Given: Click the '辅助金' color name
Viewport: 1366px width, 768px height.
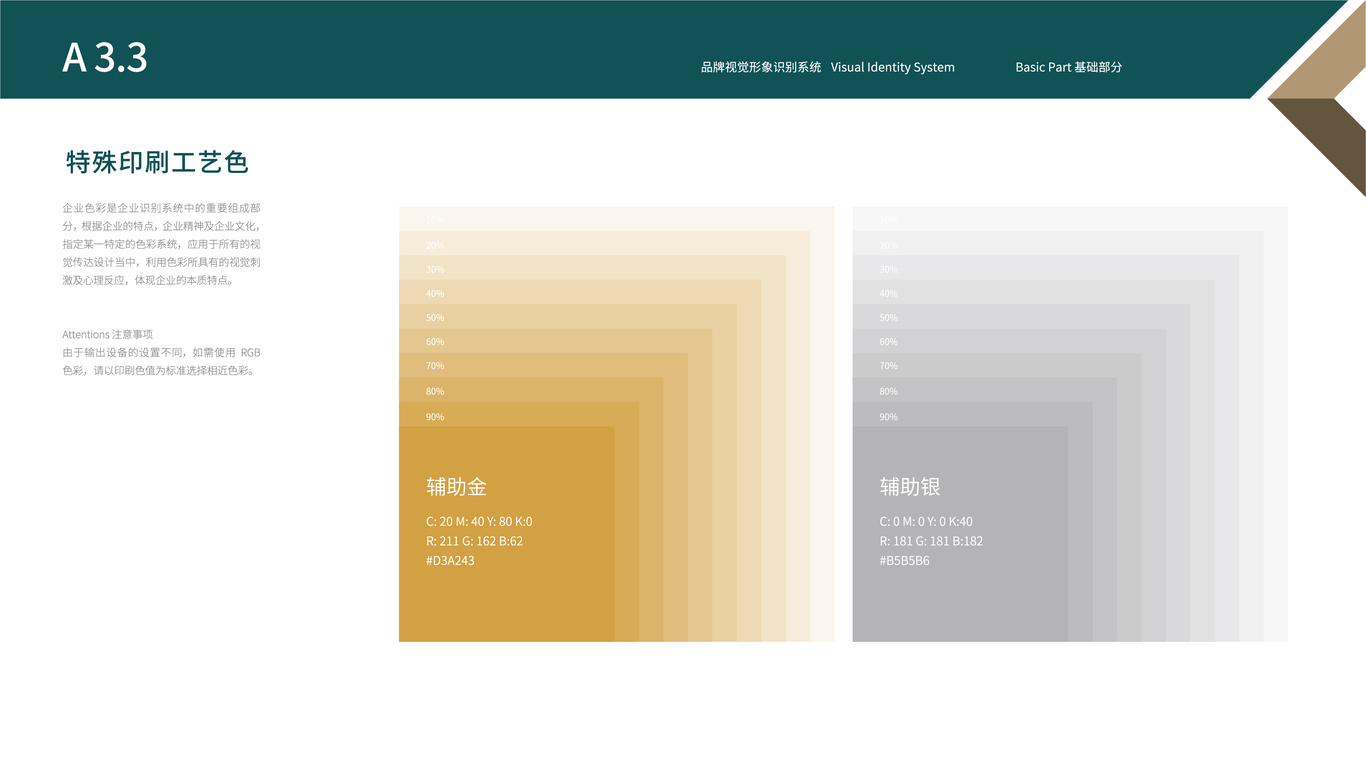Looking at the screenshot, I should (x=457, y=487).
